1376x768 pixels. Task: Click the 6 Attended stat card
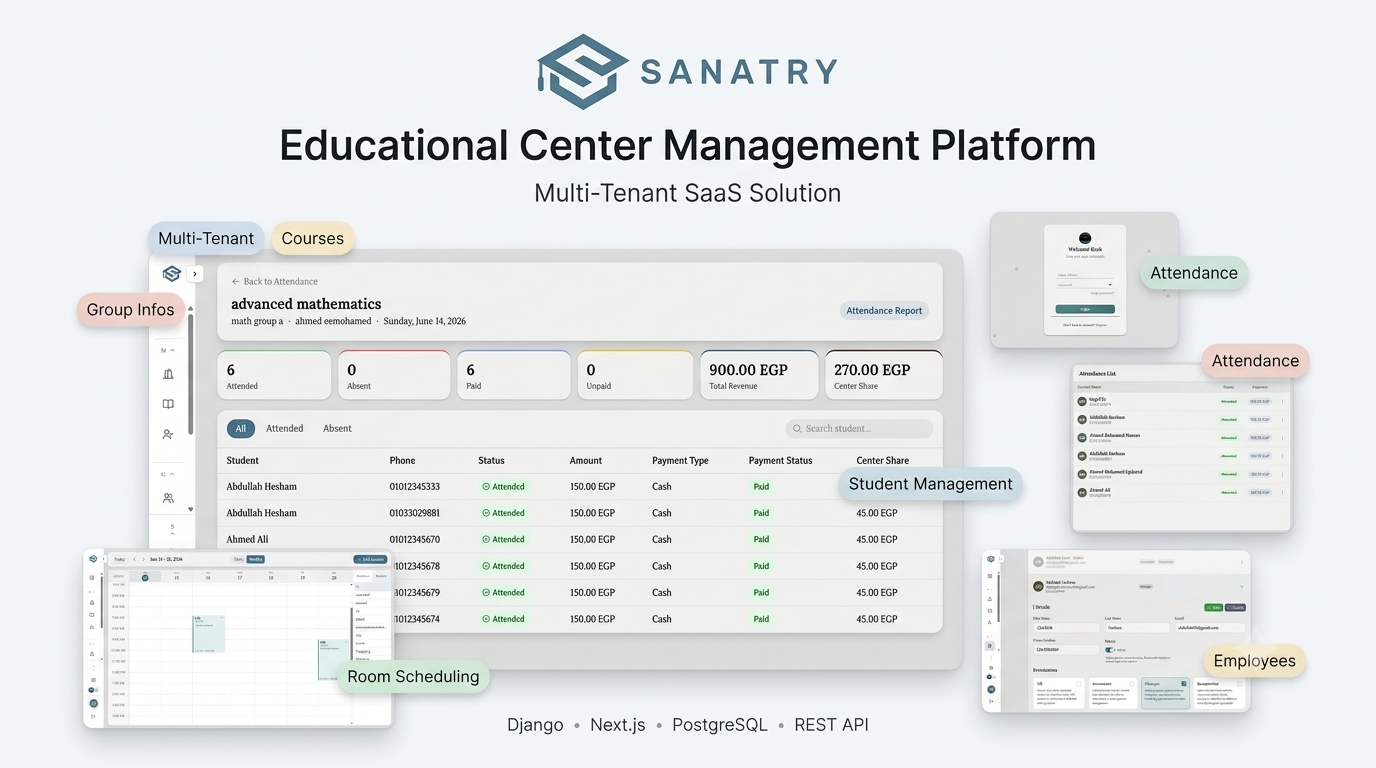(274, 375)
